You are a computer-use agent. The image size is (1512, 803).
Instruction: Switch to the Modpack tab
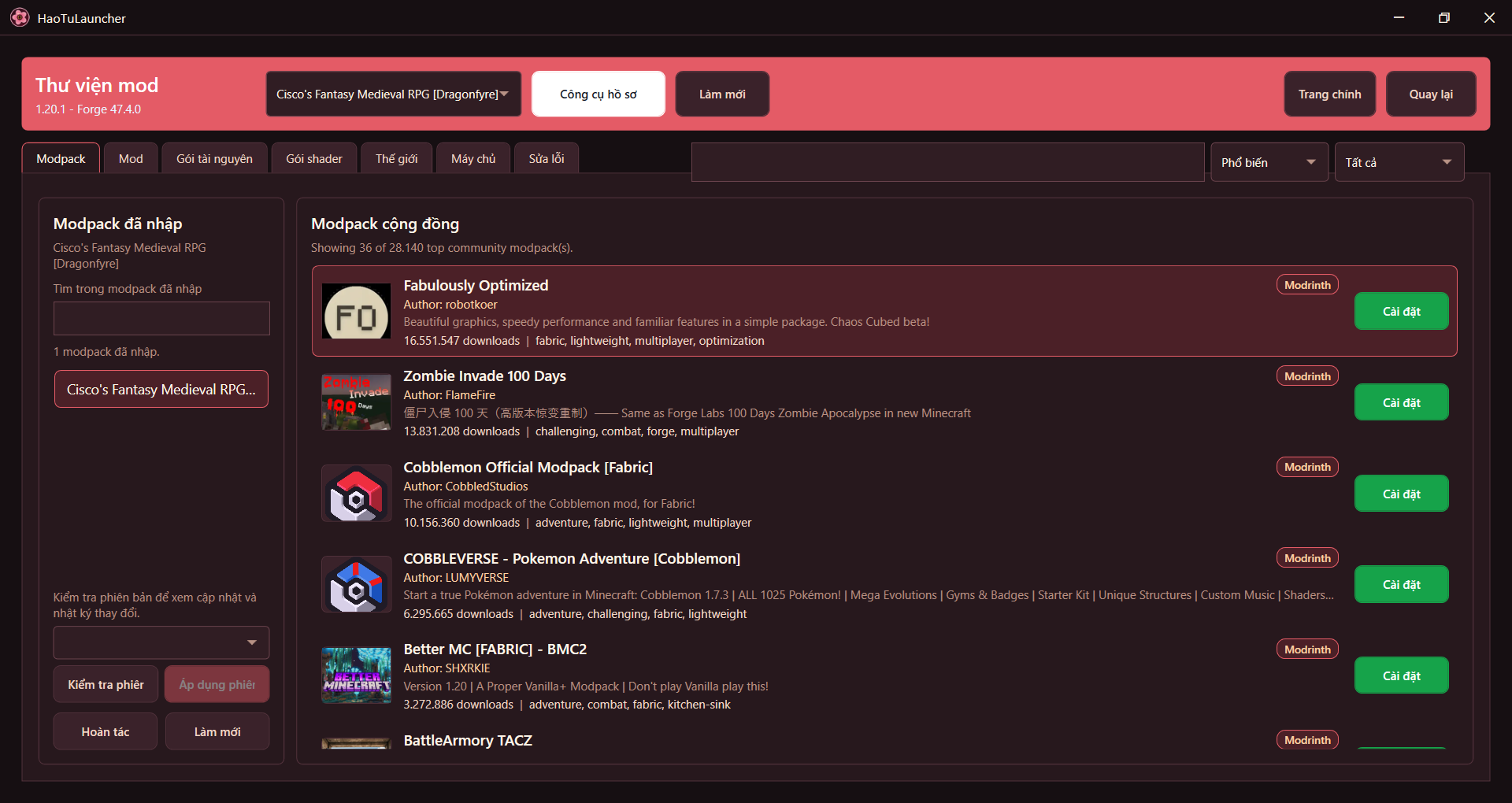(x=61, y=158)
